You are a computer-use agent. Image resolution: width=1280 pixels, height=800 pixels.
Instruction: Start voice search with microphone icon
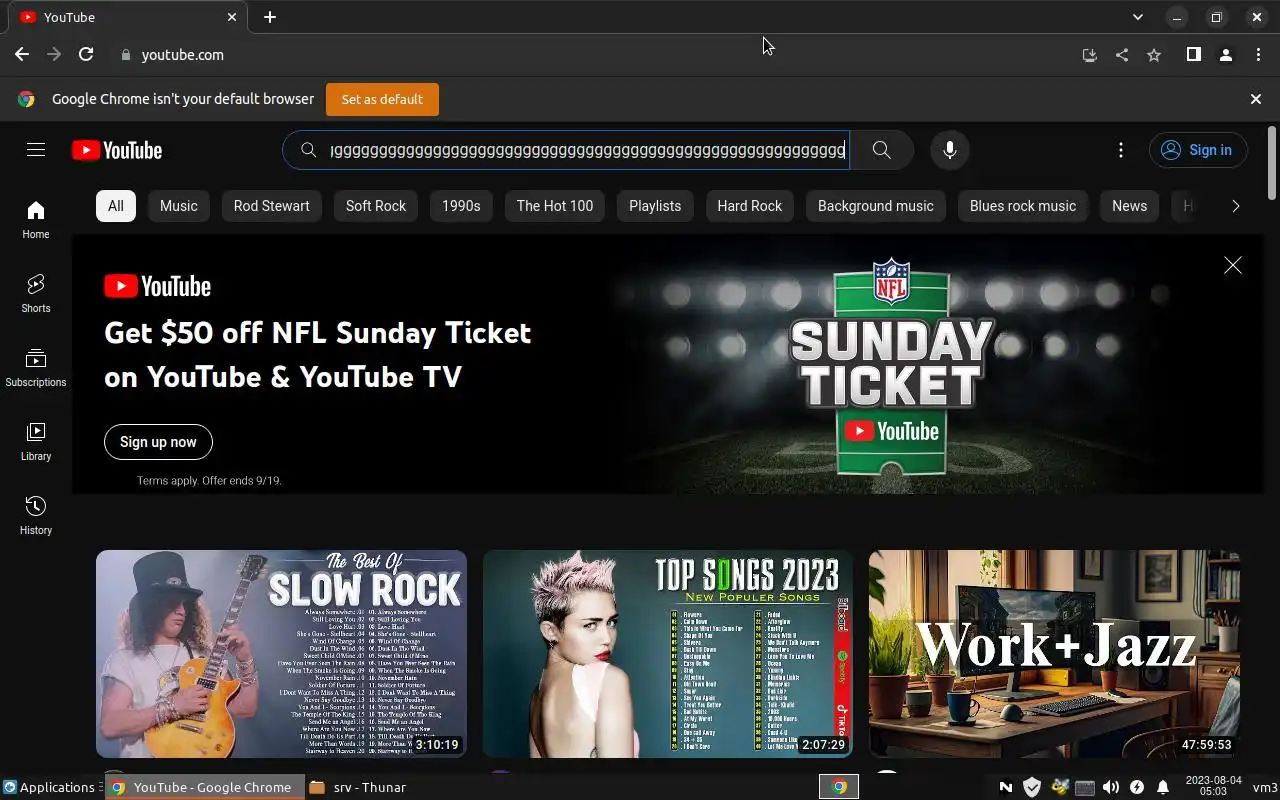(x=950, y=150)
